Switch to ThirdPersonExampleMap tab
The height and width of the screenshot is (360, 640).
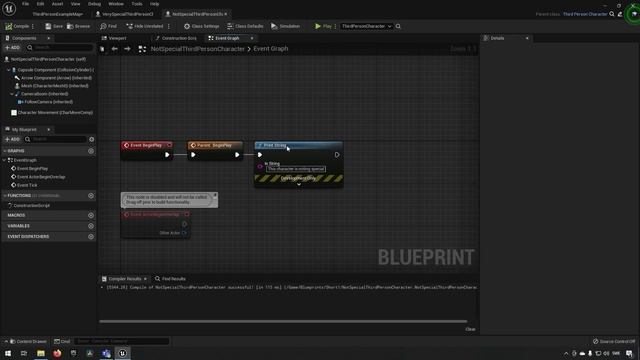58,14
